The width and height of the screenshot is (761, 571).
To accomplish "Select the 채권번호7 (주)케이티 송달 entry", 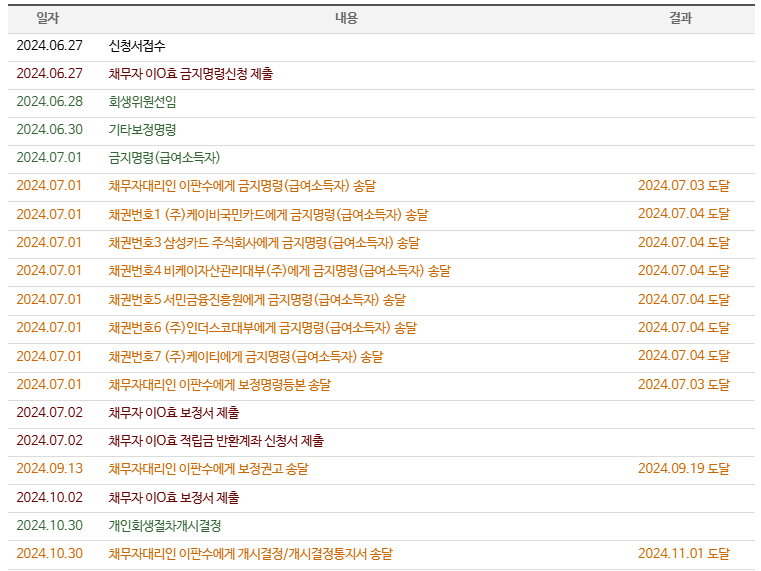I will 246,357.
